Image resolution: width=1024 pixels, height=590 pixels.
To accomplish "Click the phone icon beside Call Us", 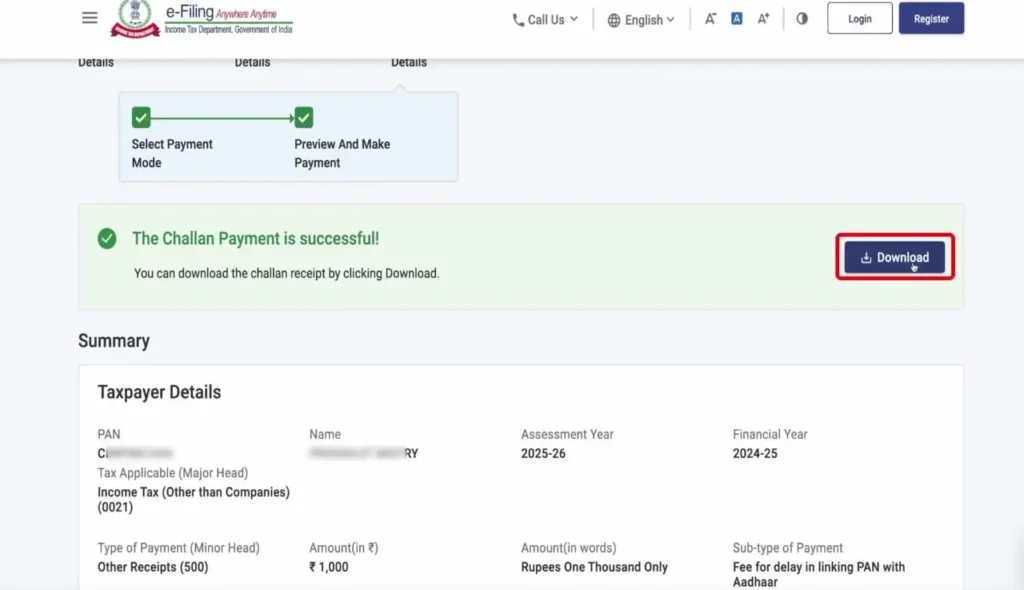I will coord(518,20).
